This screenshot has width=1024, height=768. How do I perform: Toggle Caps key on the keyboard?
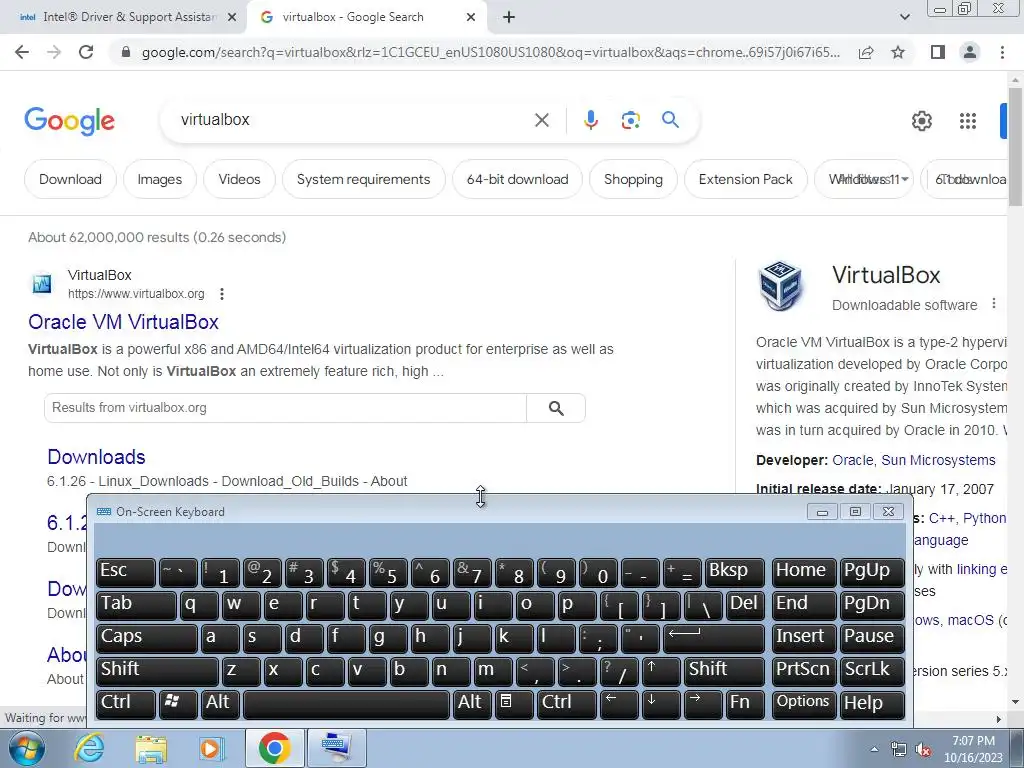tap(146, 638)
